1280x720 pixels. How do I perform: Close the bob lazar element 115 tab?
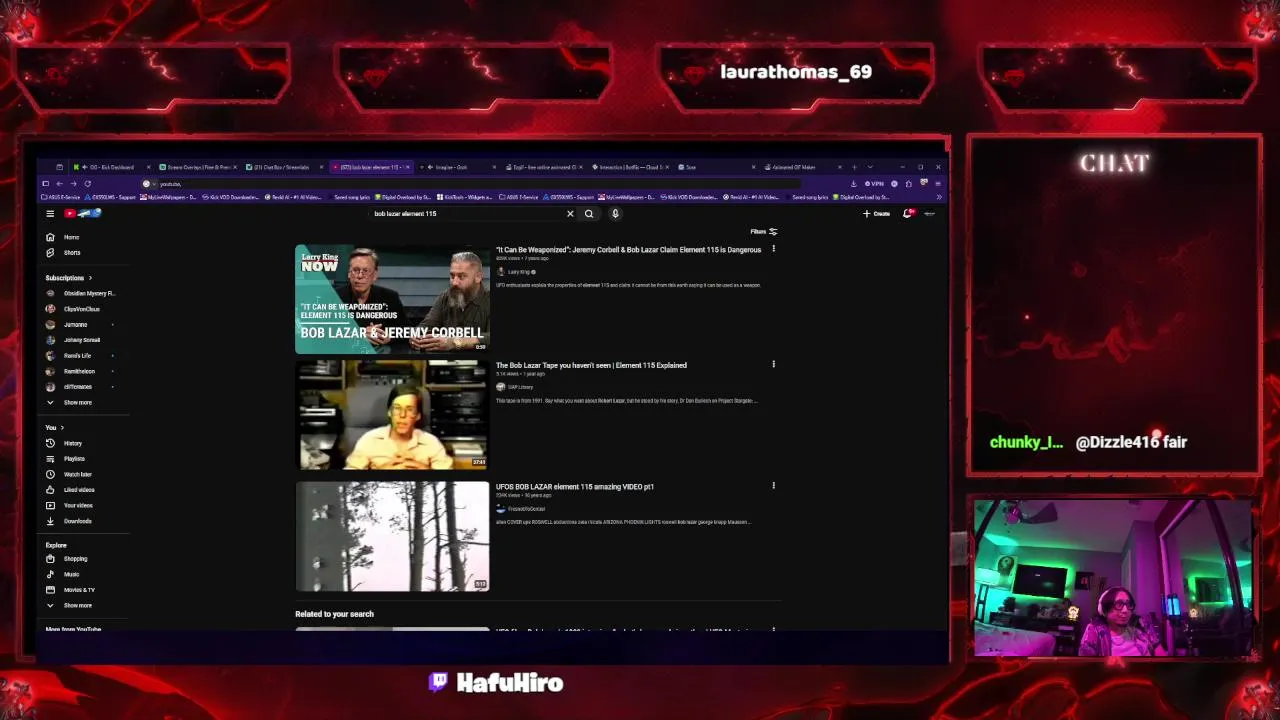pyautogui.click(x=408, y=167)
